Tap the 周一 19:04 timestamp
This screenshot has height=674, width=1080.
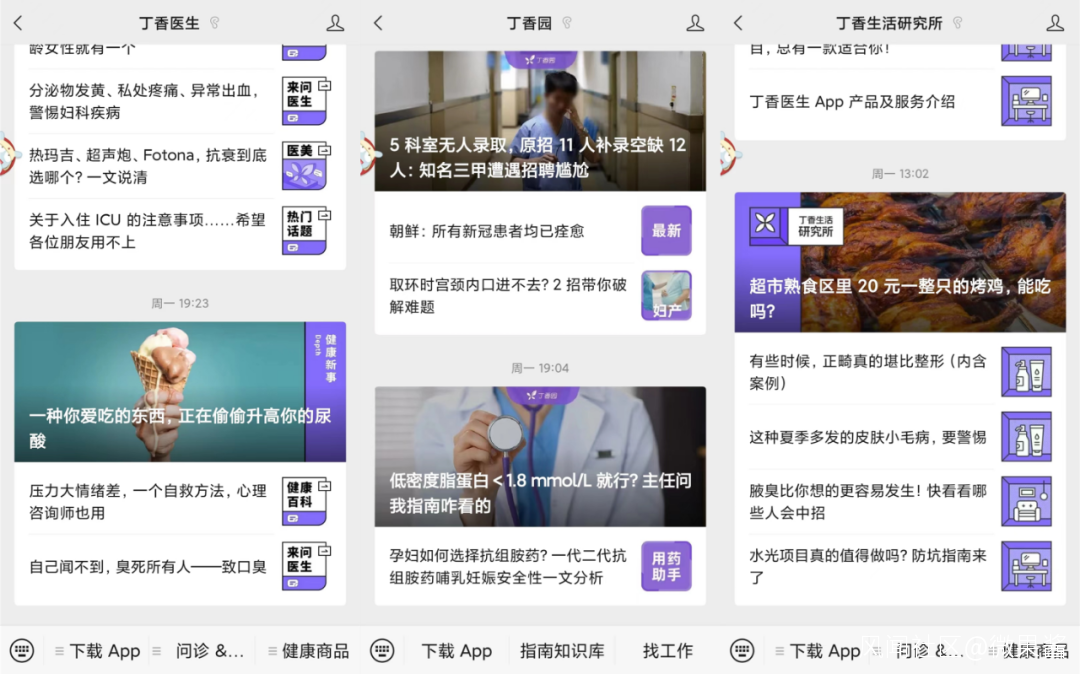pos(540,368)
